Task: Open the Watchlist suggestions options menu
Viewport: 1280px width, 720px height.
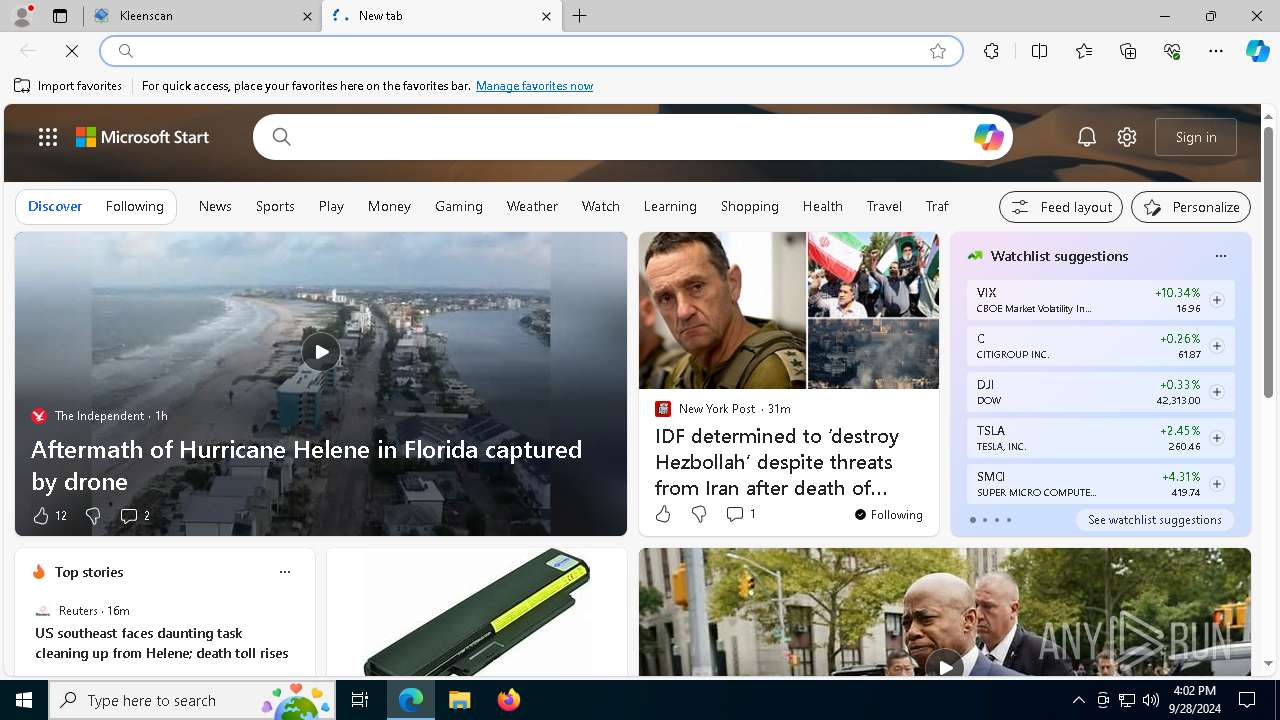Action: (1220, 256)
